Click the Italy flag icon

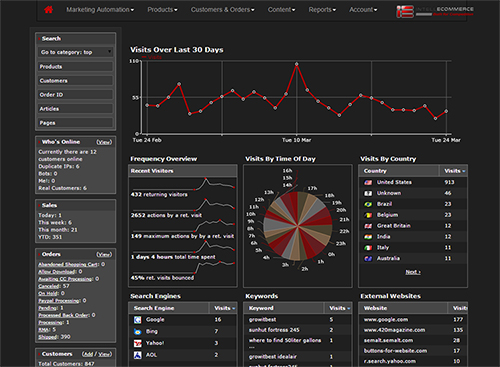368,248
